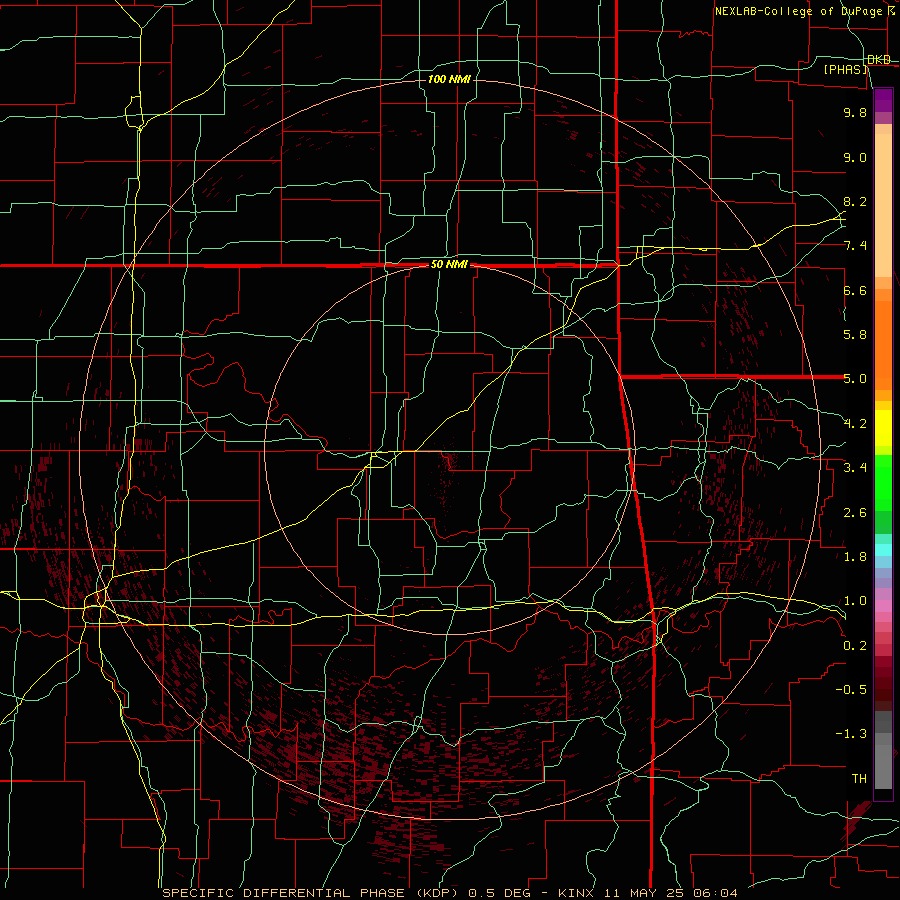Click the 2.6 value on the color scale
The height and width of the screenshot is (900, 900).
(x=855, y=513)
